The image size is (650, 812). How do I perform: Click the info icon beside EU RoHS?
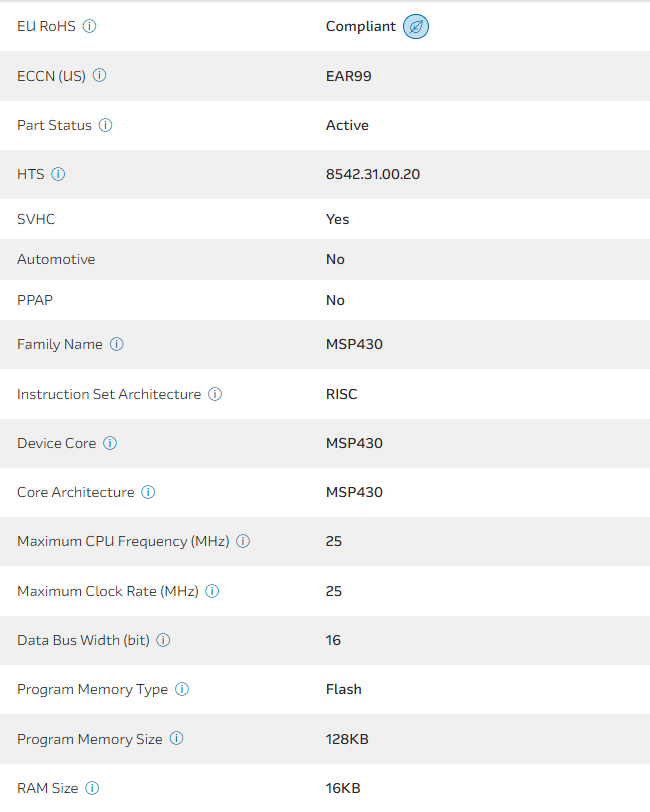[89, 27]
